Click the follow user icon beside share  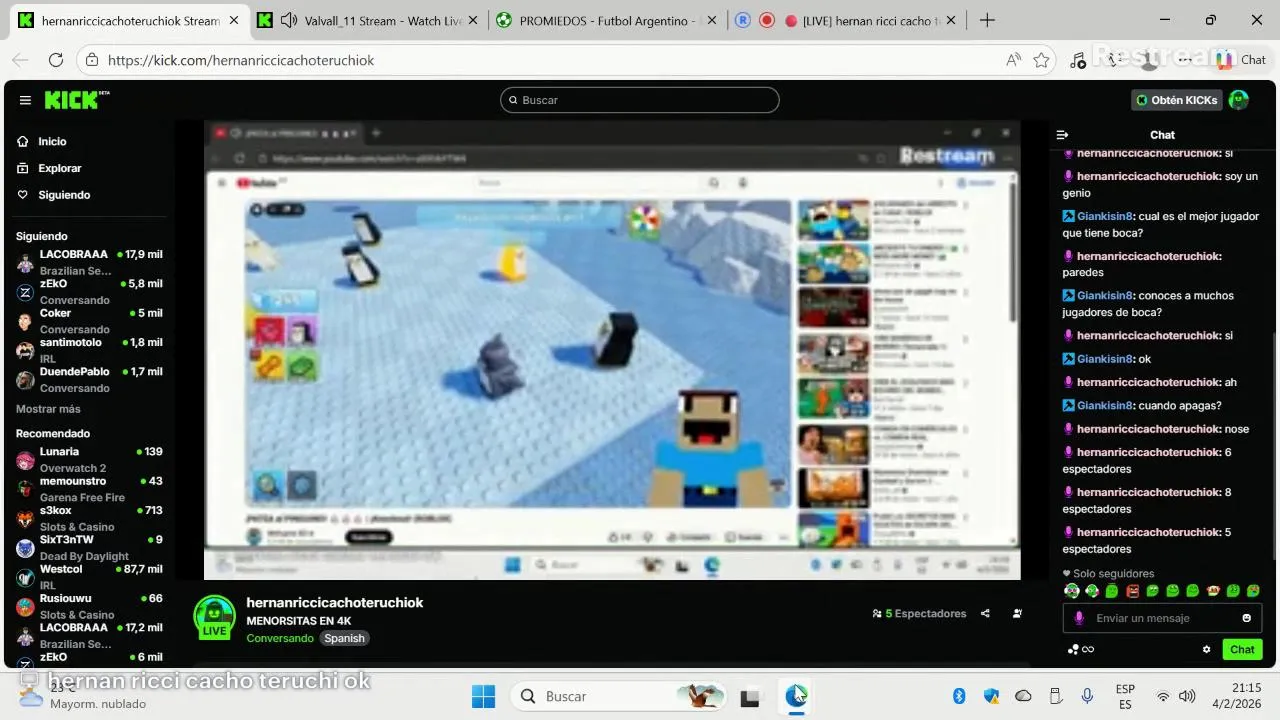tap(1017, 614)
